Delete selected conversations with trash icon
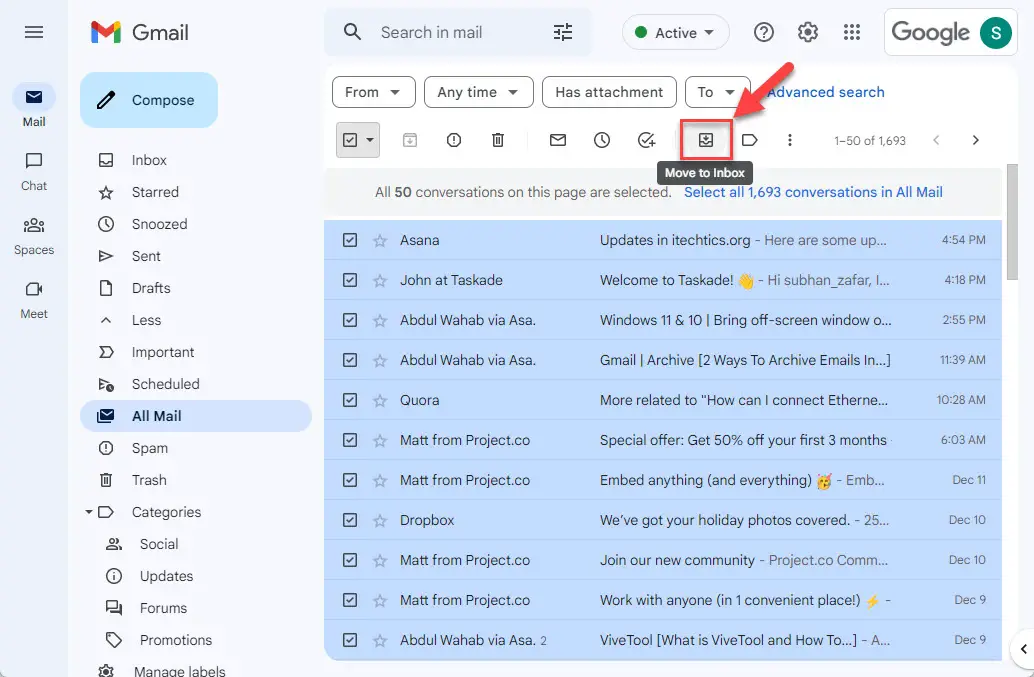1034x677 pixels. 498,140
